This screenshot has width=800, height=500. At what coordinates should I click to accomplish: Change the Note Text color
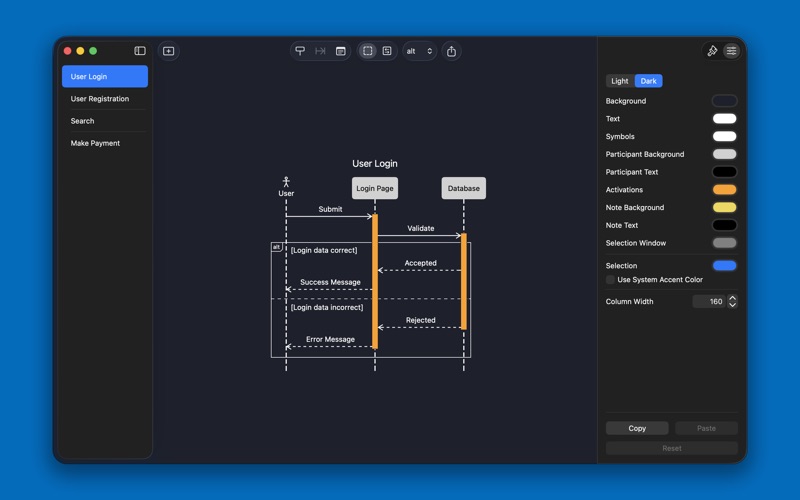tap(724, 225)
